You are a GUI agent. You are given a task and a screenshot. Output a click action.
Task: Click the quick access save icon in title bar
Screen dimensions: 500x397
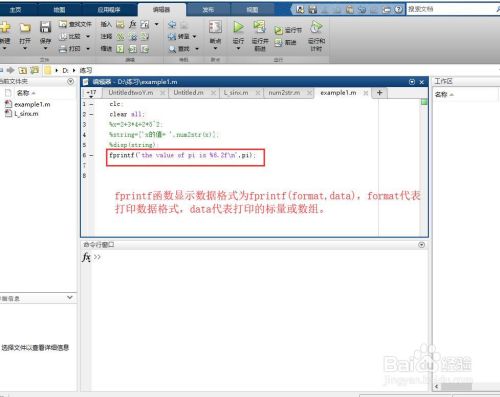click(312, 9)
